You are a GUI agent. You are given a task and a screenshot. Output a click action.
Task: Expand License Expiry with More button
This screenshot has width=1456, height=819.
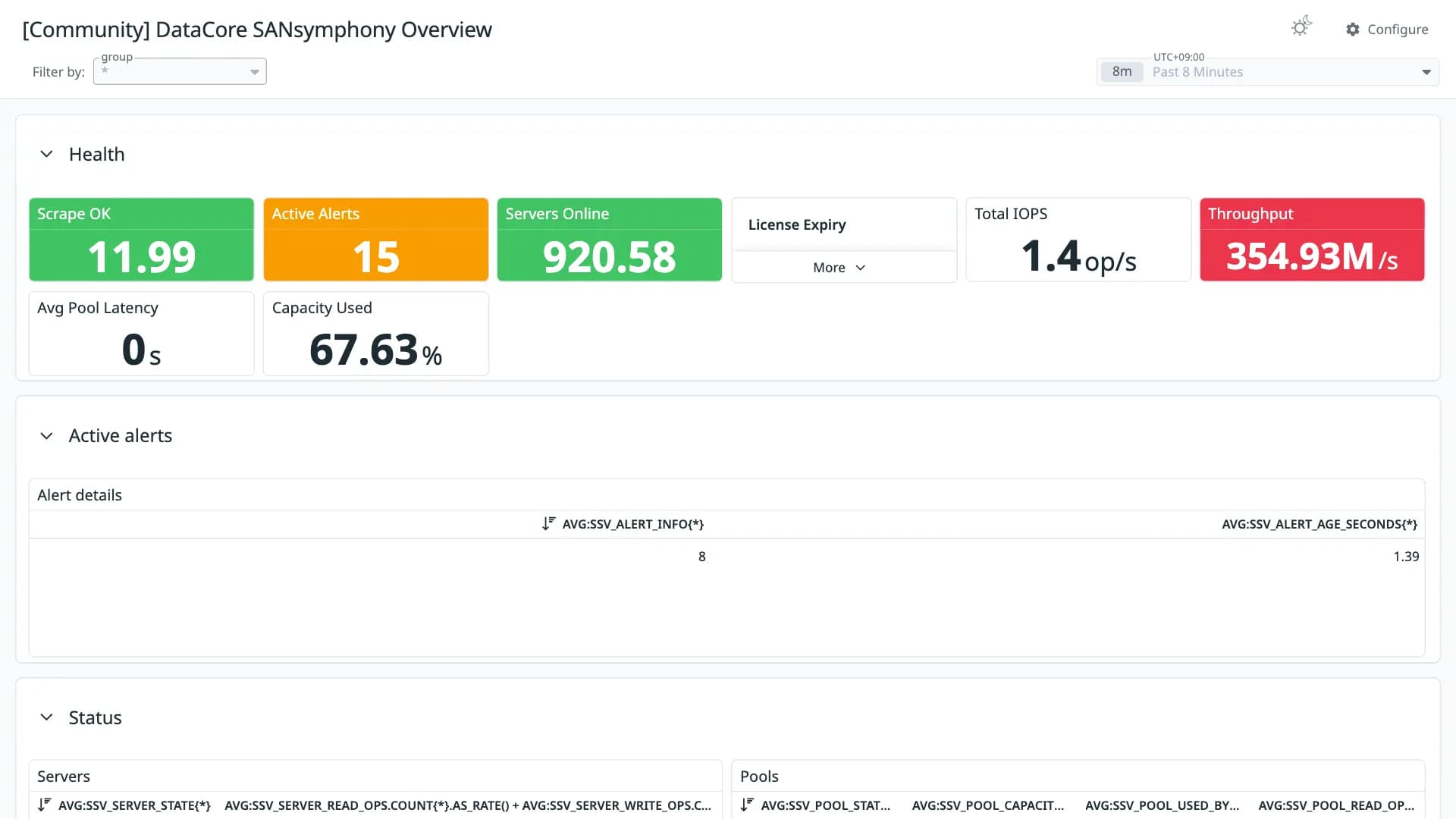click(839, 268)
